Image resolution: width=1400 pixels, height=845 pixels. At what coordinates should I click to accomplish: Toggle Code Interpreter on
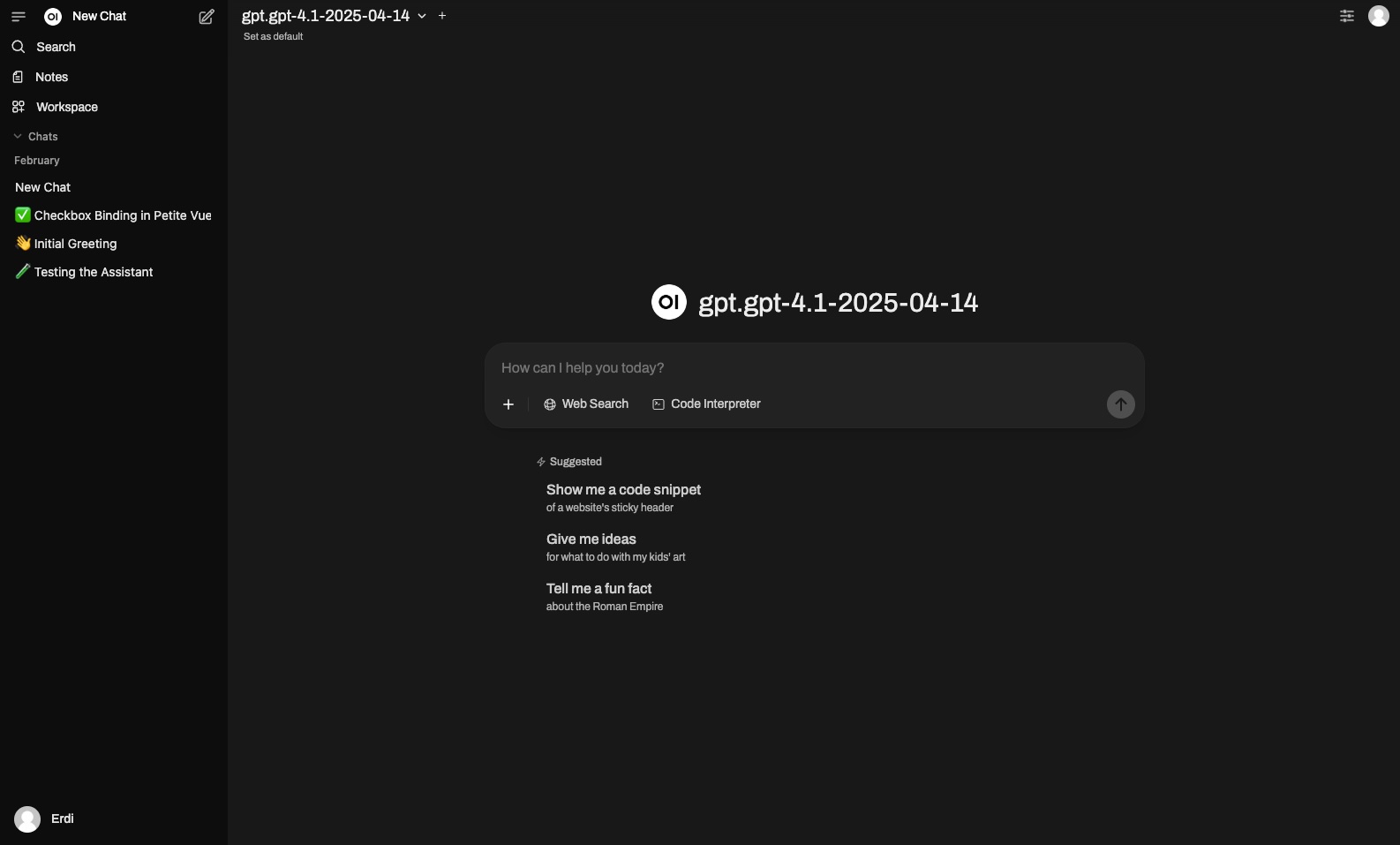click(706, 404)
